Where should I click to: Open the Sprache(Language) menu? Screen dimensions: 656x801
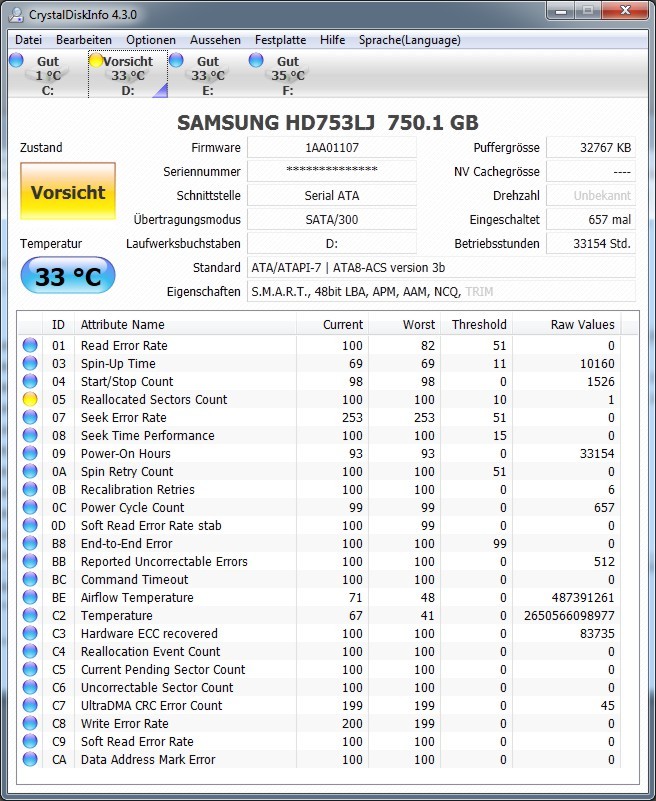click(409, 40)
